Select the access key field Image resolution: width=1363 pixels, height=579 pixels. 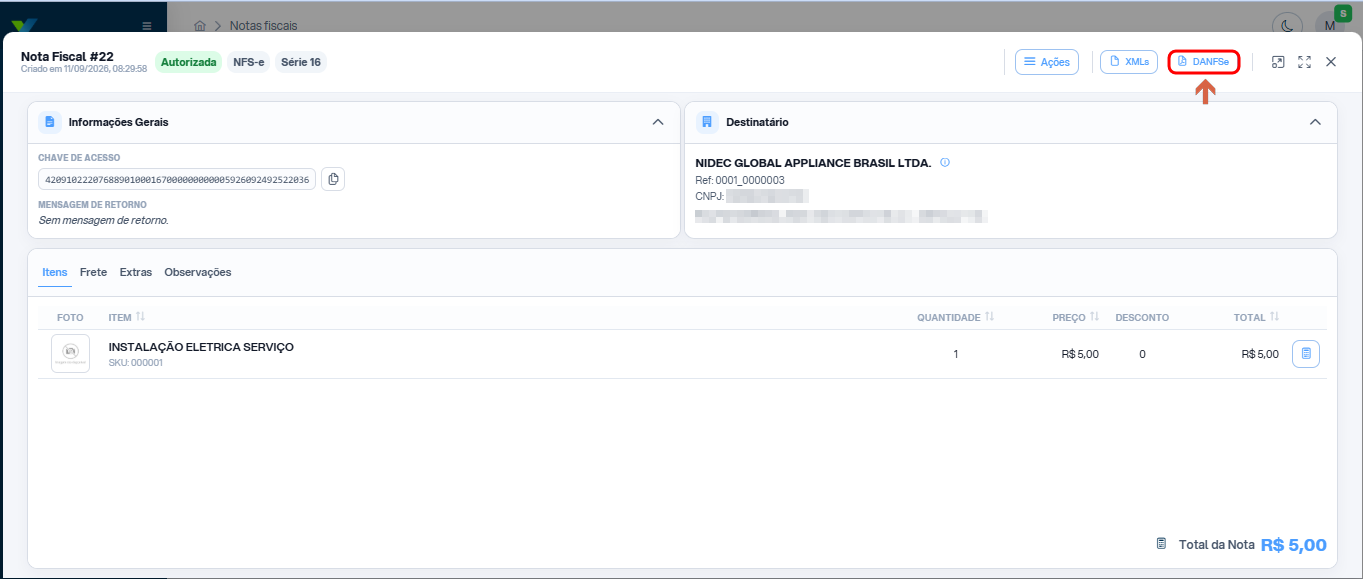coord(177,179)
